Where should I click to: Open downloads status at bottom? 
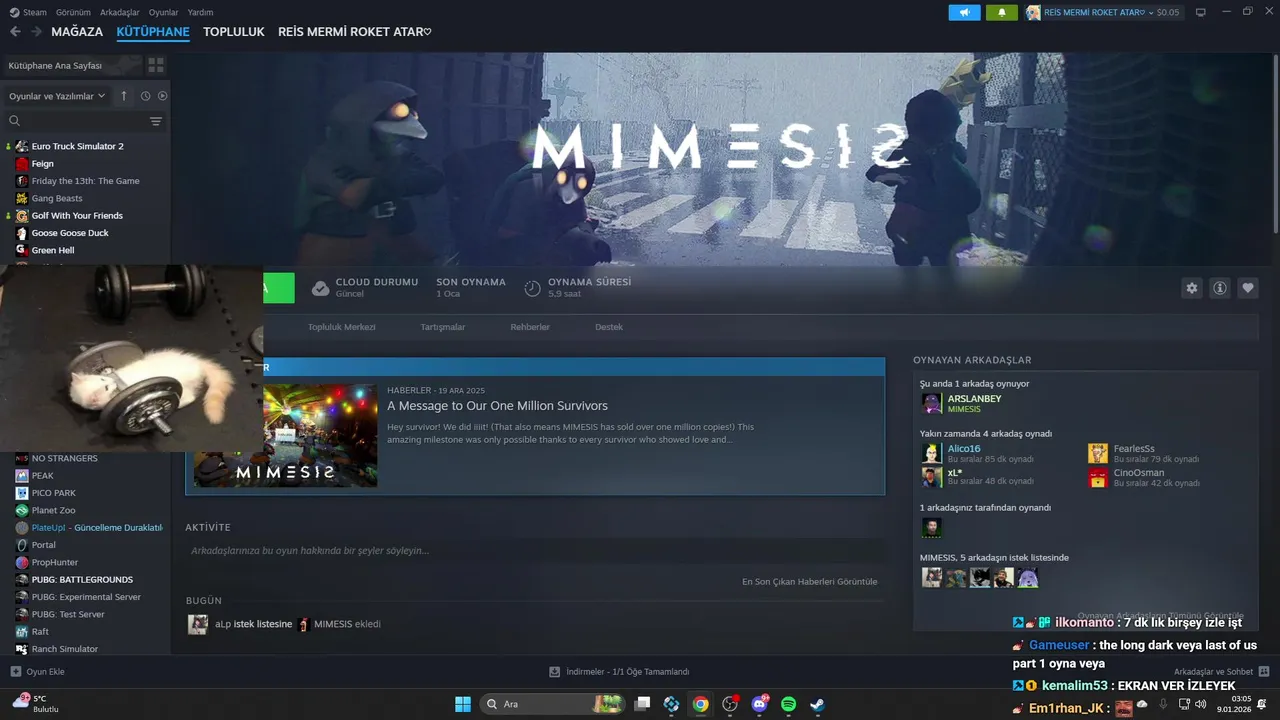[620, 671]
